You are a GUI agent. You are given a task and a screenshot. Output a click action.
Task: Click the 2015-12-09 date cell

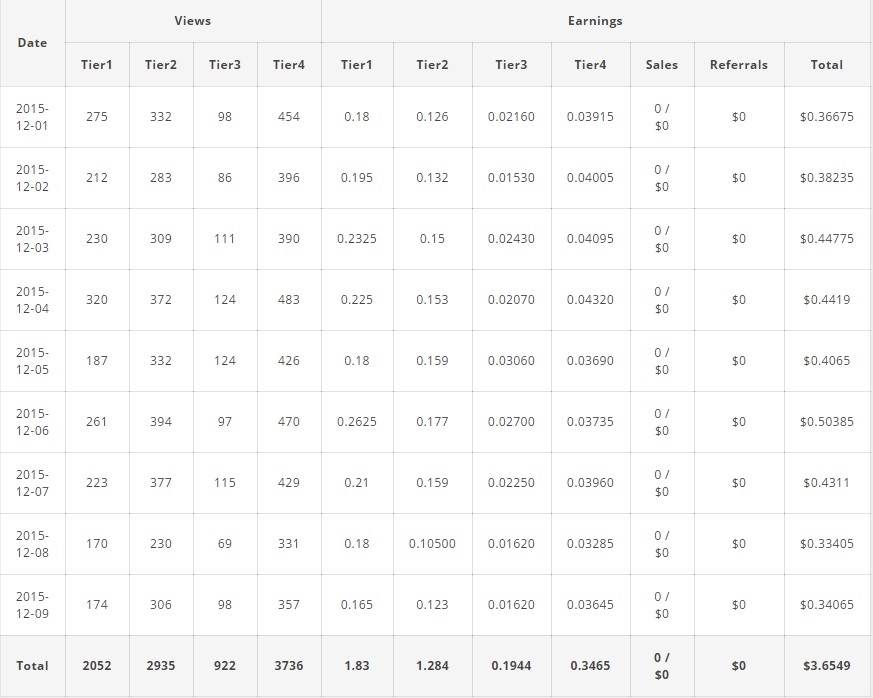[x=32, y=605]
